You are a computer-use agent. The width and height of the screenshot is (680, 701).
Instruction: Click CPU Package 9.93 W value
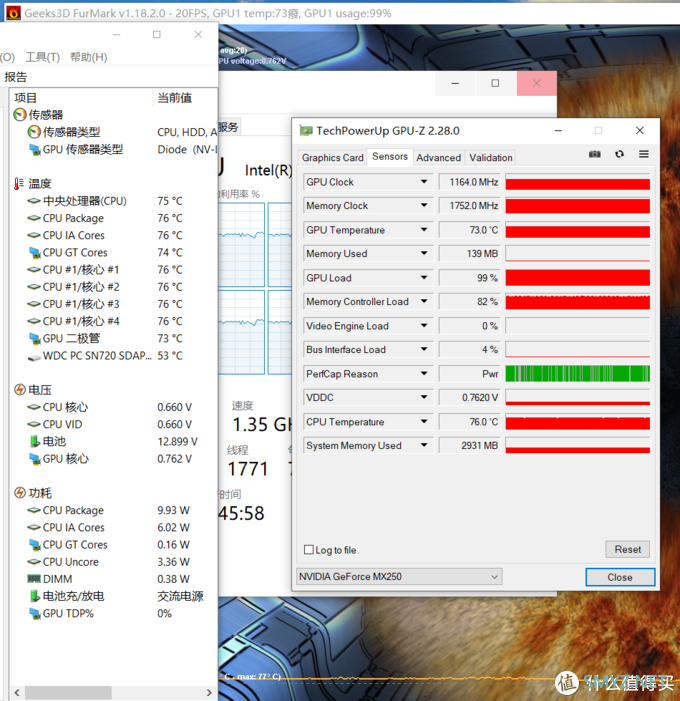pos(173,510)
